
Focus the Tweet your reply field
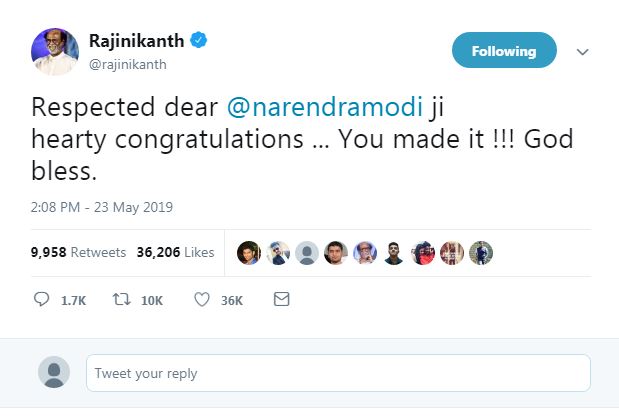[338, 373]
